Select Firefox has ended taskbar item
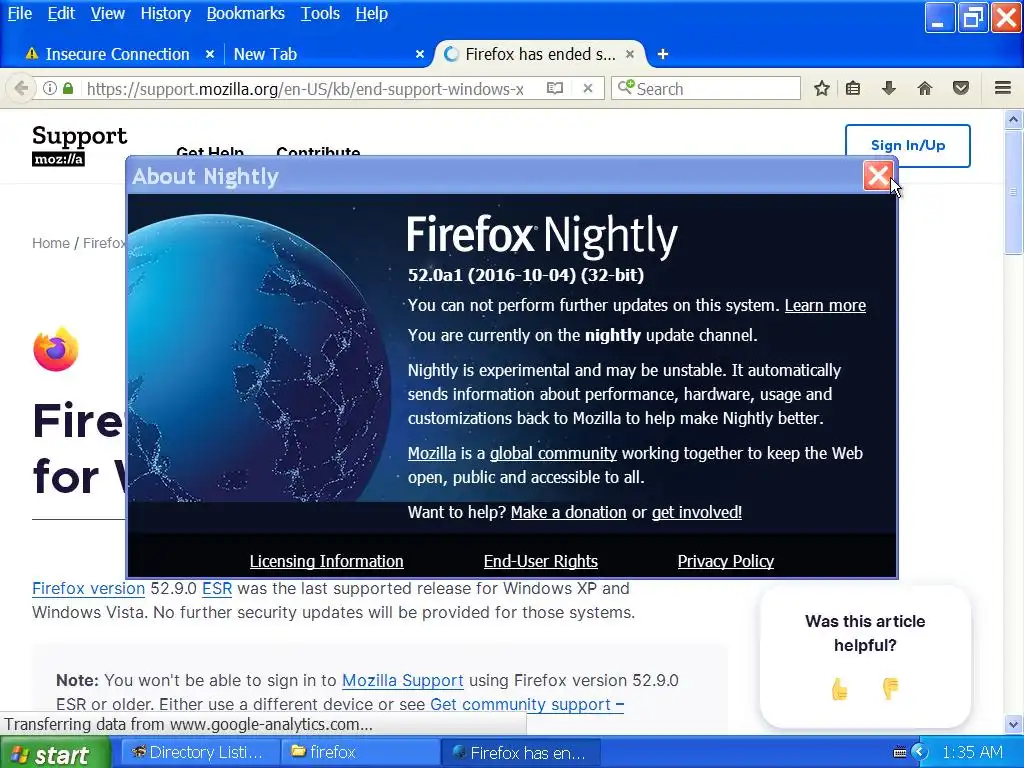This screenshot has width=1024, height=768. coord(520,752)
